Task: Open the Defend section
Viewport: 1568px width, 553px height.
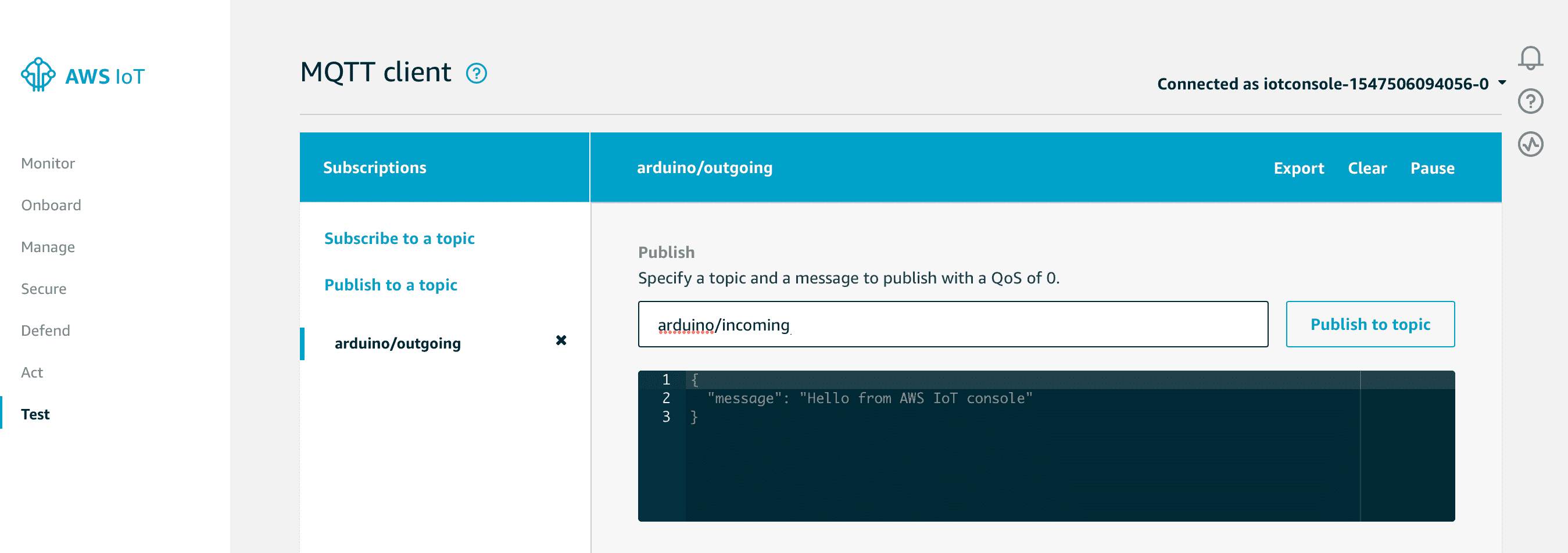Action: coord(46,331)
